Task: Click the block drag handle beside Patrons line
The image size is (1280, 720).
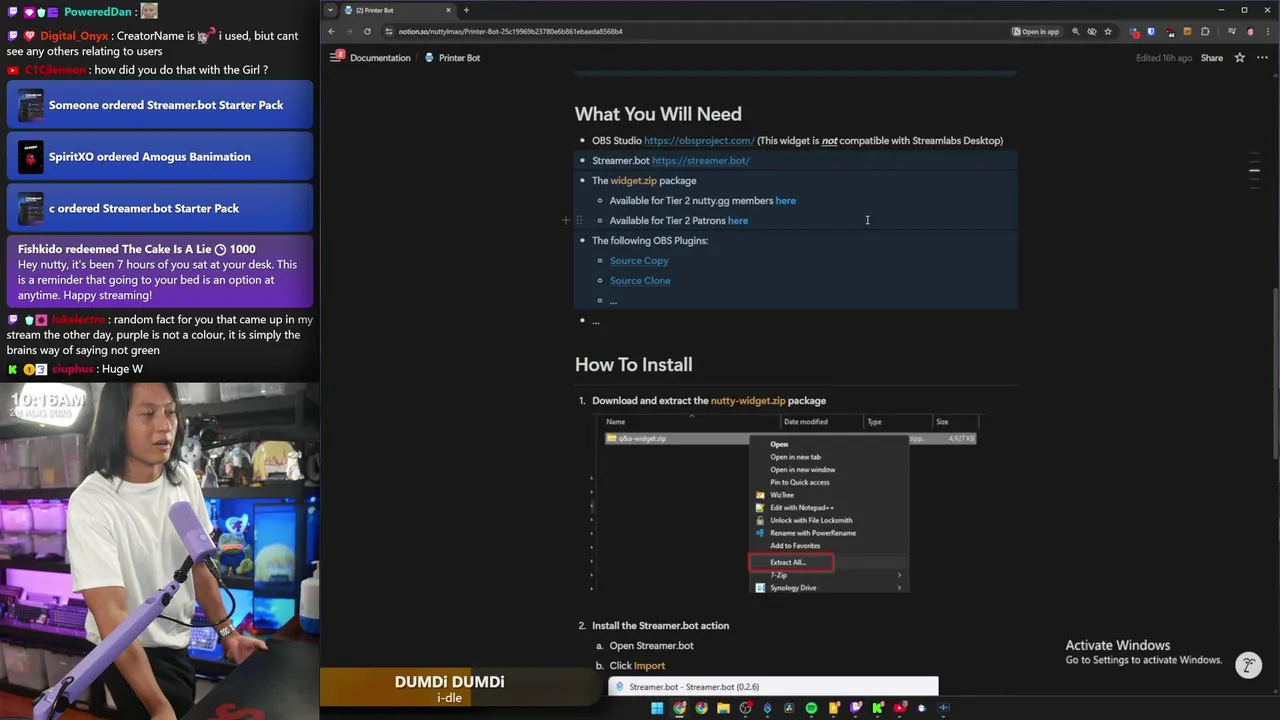Action: click(579, 220)
